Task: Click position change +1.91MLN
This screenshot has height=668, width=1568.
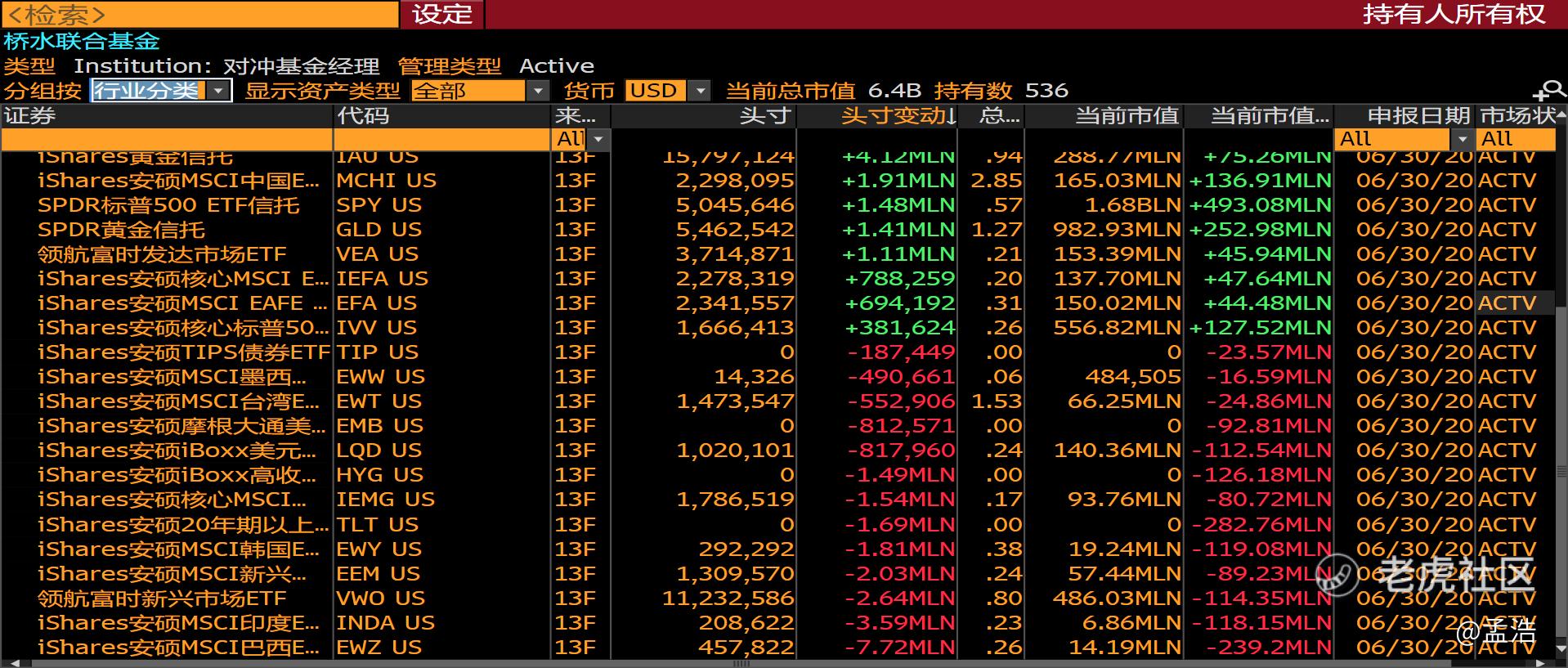Action: 898,181
